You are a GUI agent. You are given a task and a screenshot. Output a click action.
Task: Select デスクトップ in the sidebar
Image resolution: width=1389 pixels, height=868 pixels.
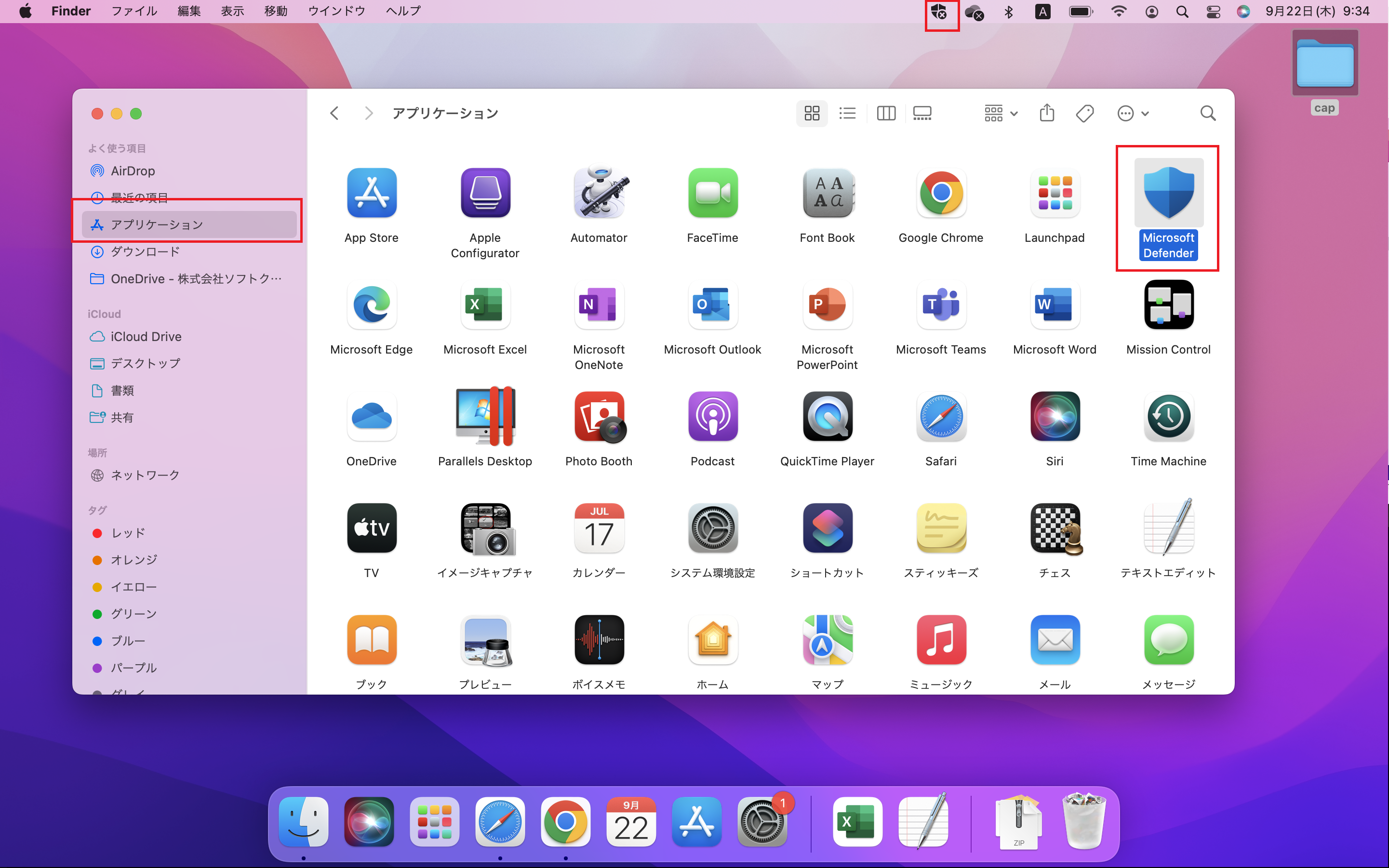pyautogui.click(x=189, y=363)
